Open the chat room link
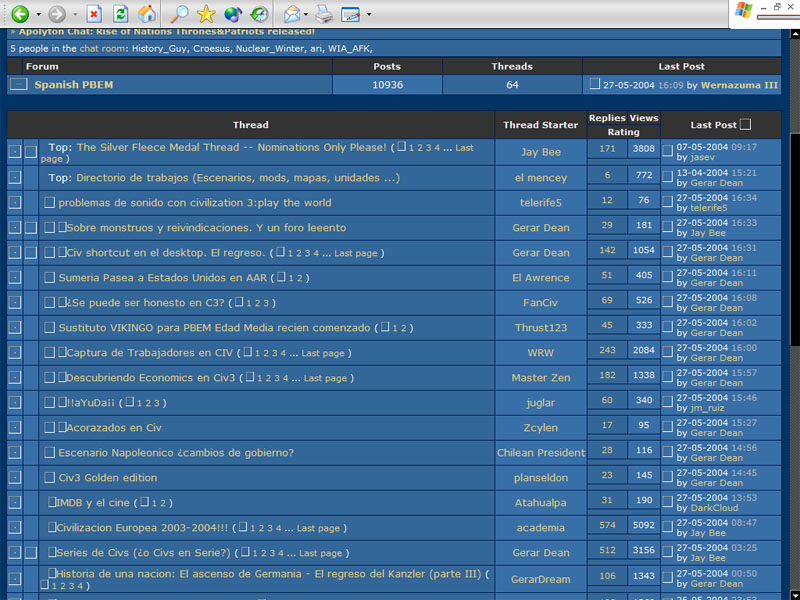This screenshot has width=800, height=600. (102, 49)
